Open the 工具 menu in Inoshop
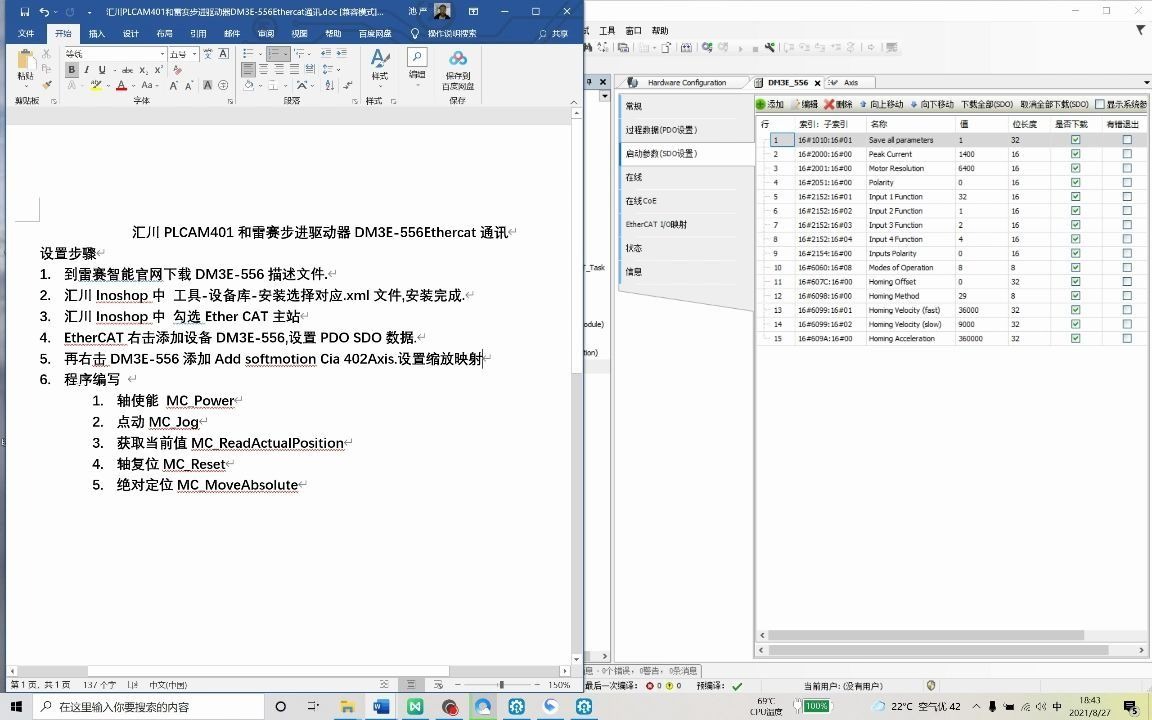Screen dimensions: 1152x720 click(x=607, y=30)
